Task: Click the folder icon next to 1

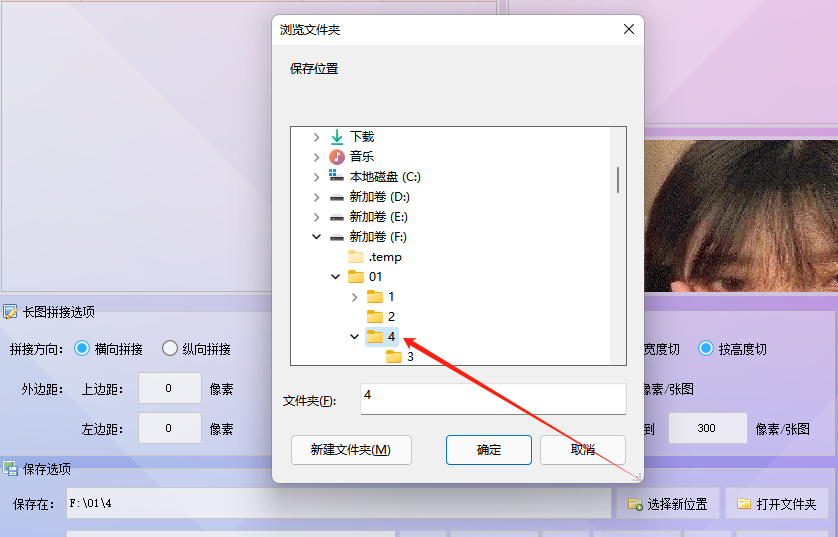Action: coord(375,297)
